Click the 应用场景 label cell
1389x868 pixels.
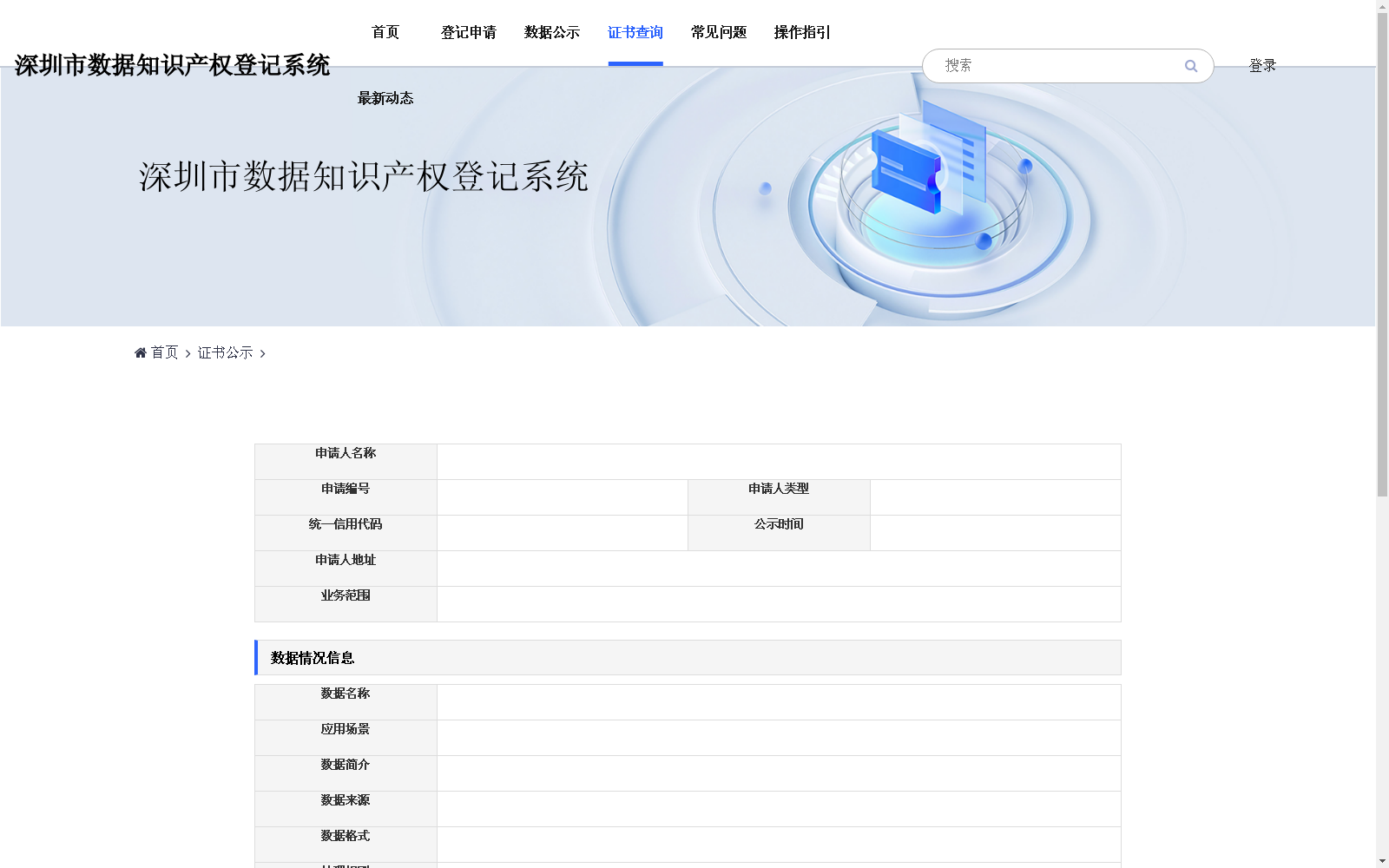[x=346, y=738]
